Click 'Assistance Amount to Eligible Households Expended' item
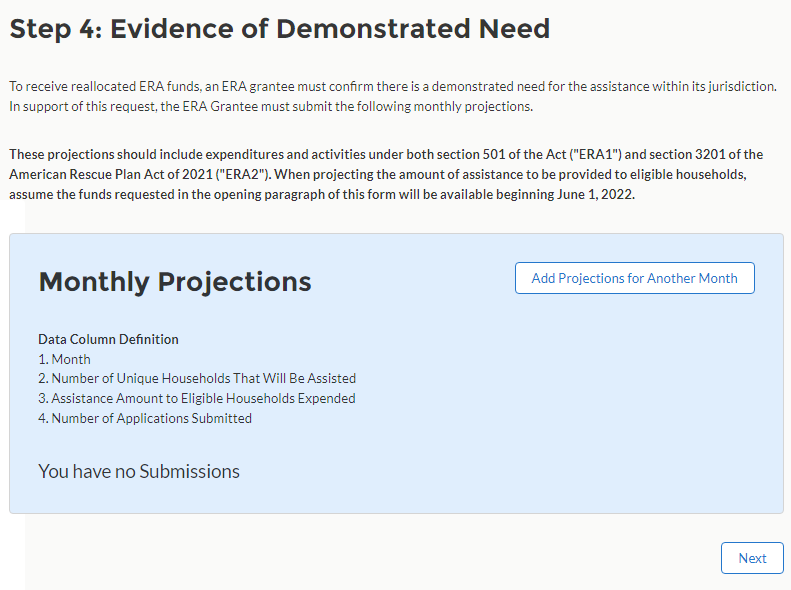The width and height of the screenshot is (791, 590). tap(203, 398)
